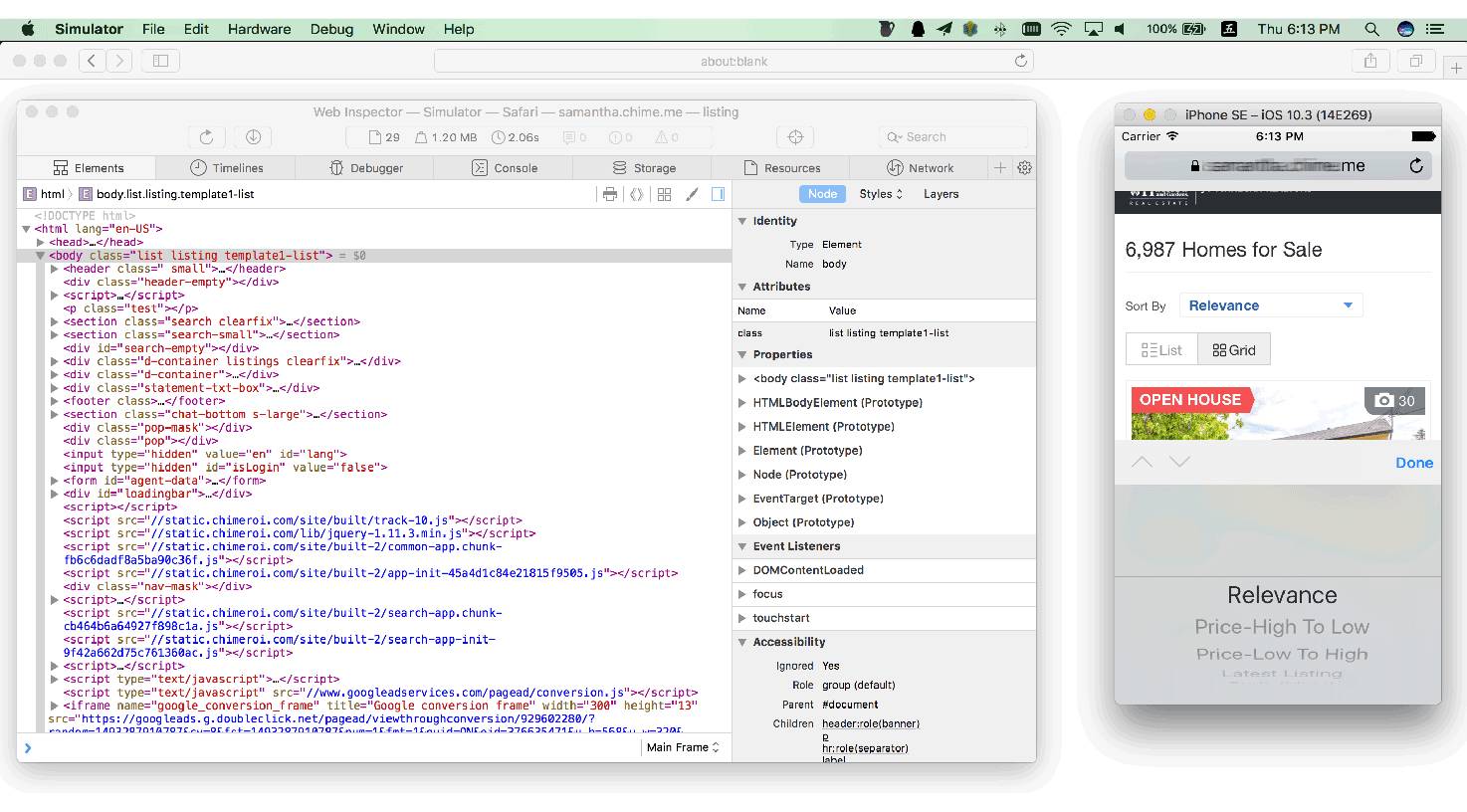The height and width of the screenshot is (812, 1467).
Task: Open the Network tab
Action: (920, 168)
